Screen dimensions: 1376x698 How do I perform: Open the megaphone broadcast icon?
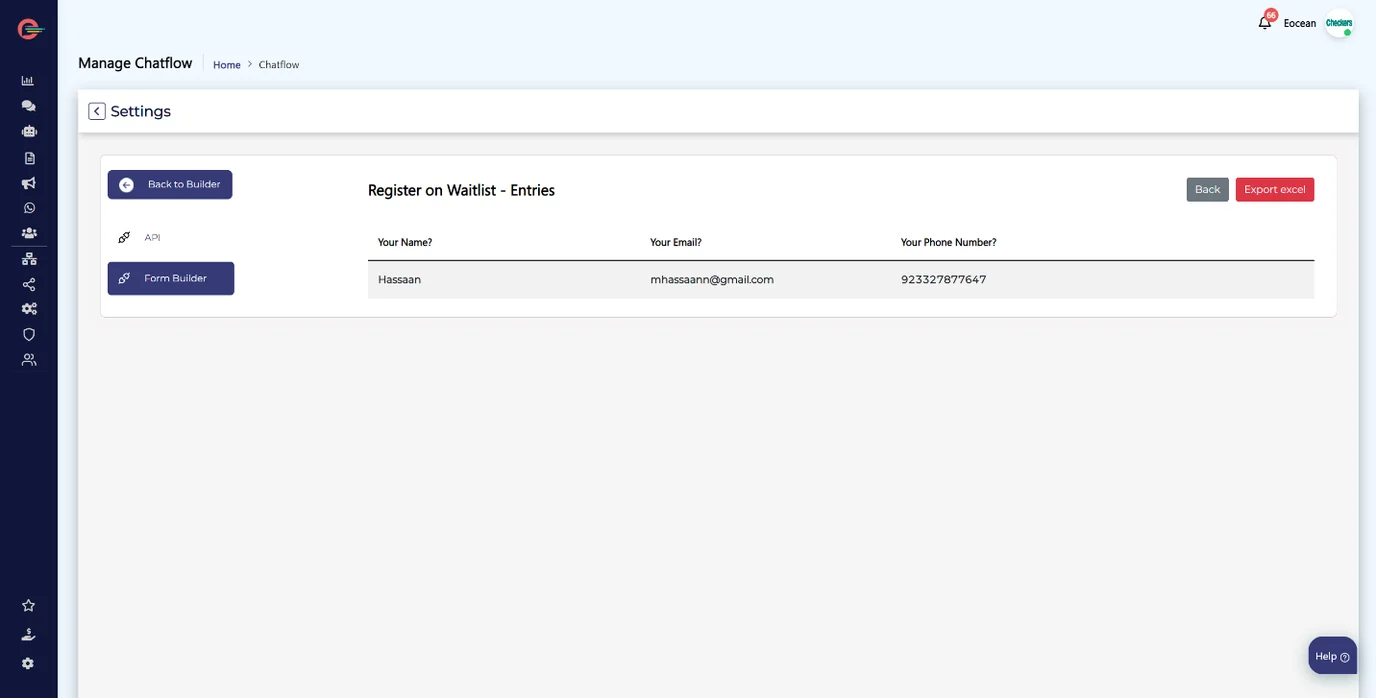pyautogui.click(x=28, y=183)
